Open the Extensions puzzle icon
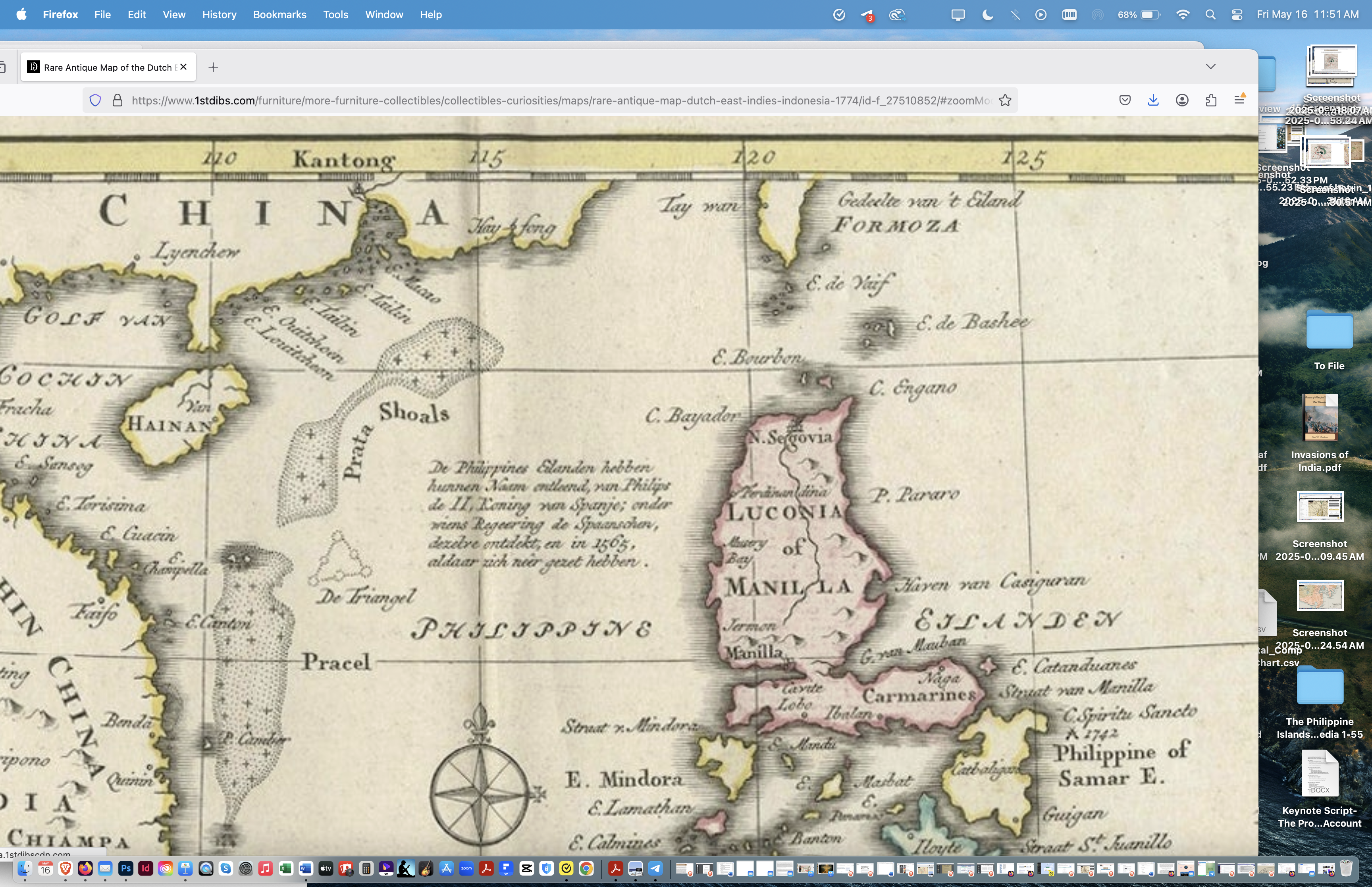 point(1211,100)
